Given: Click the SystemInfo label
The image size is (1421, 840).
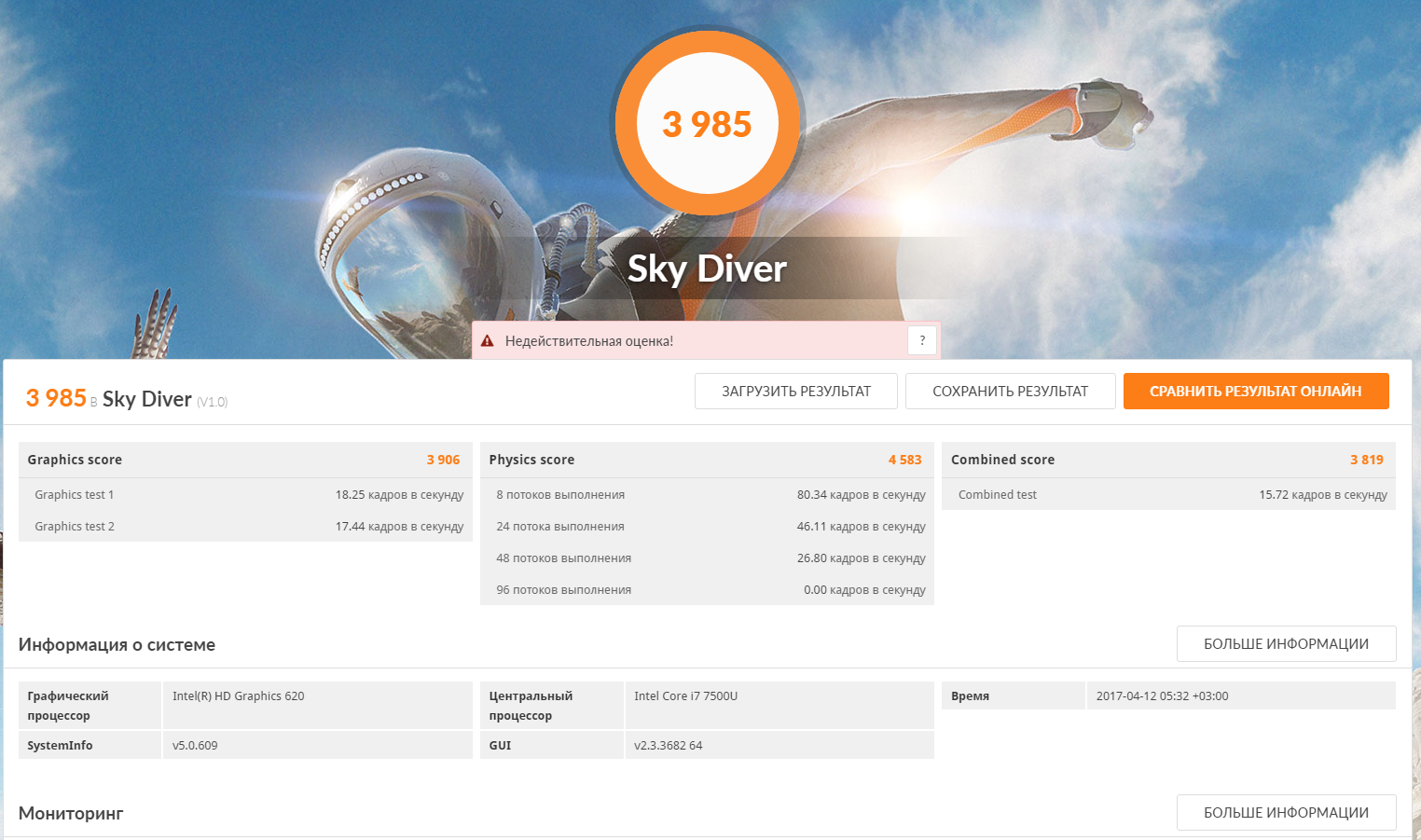Looking at the screenshot, I should [x=60, y=746].
